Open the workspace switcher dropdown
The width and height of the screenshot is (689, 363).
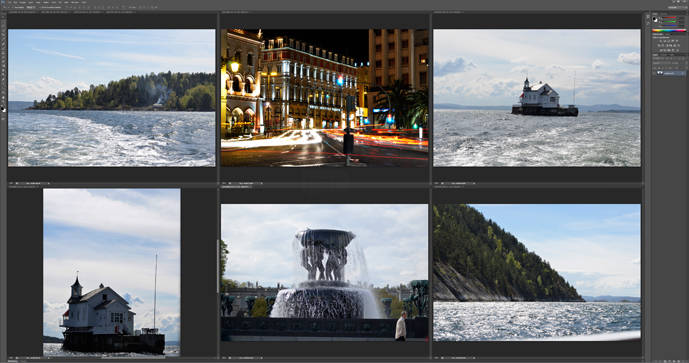pos(677,7)
